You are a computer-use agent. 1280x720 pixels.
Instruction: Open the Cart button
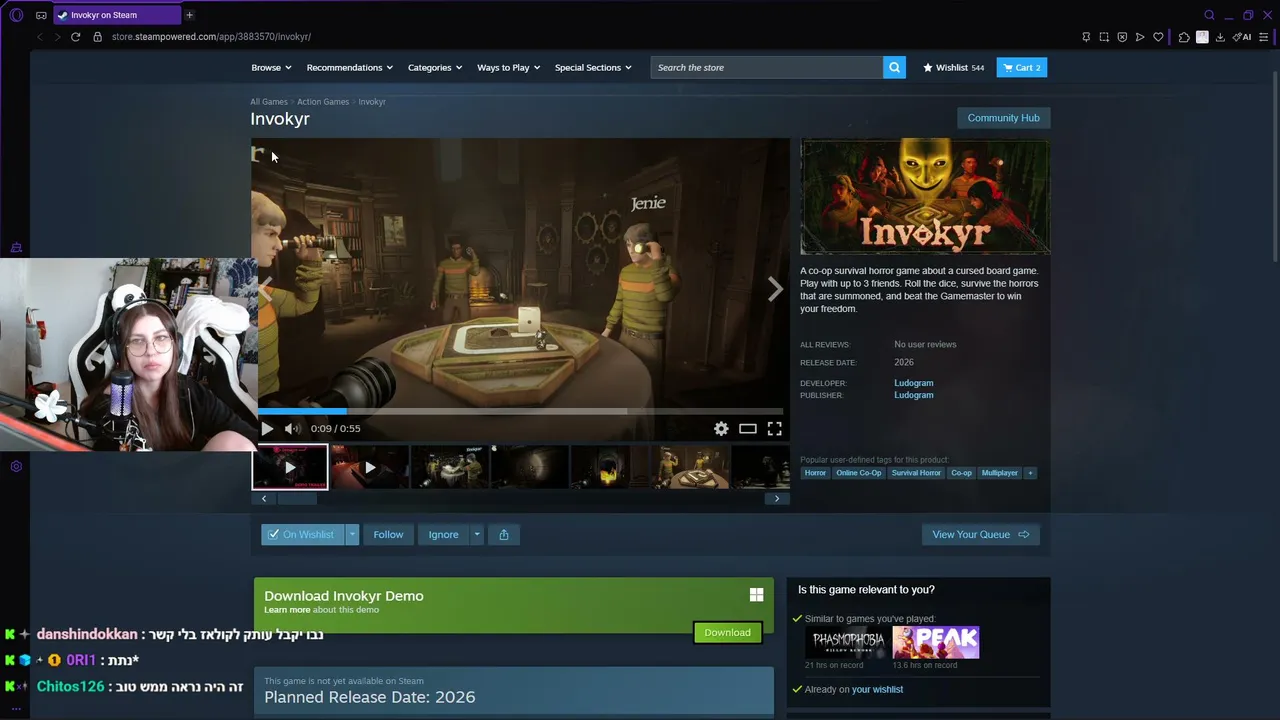click(x=1021, y=67)
